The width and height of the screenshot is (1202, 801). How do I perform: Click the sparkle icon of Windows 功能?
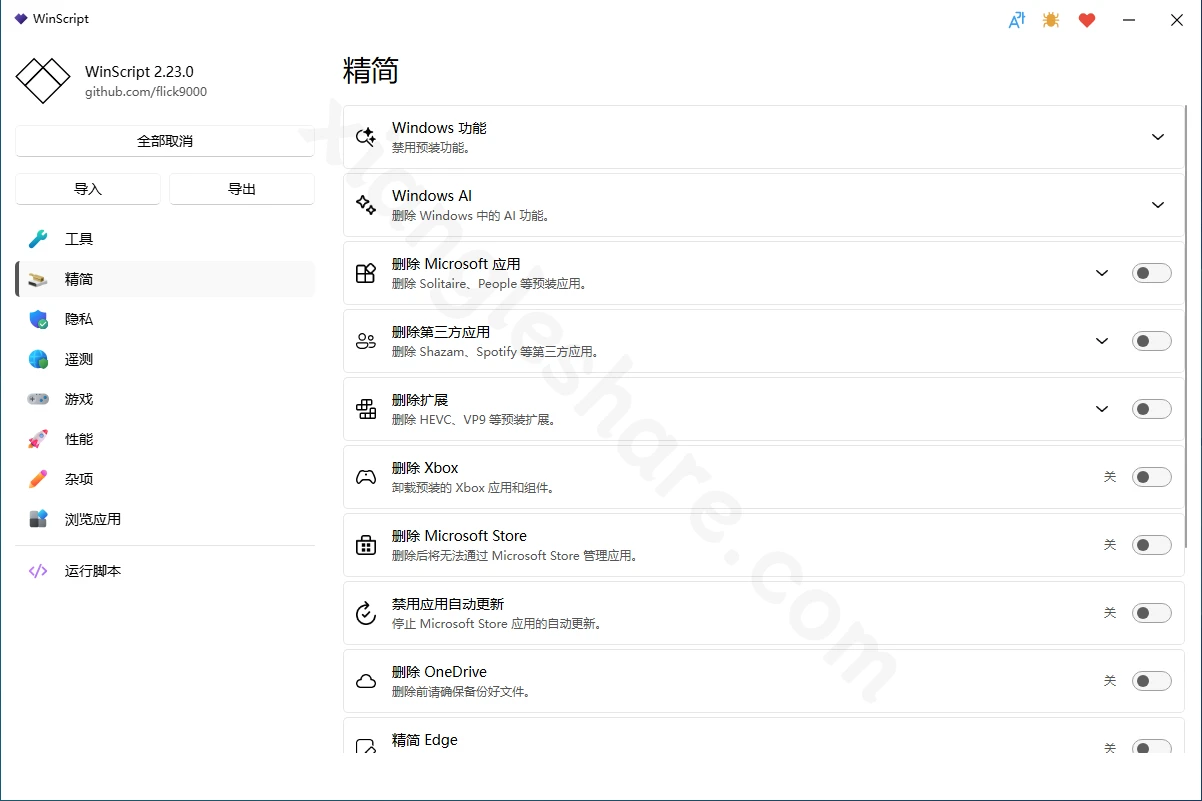[366, 137]
